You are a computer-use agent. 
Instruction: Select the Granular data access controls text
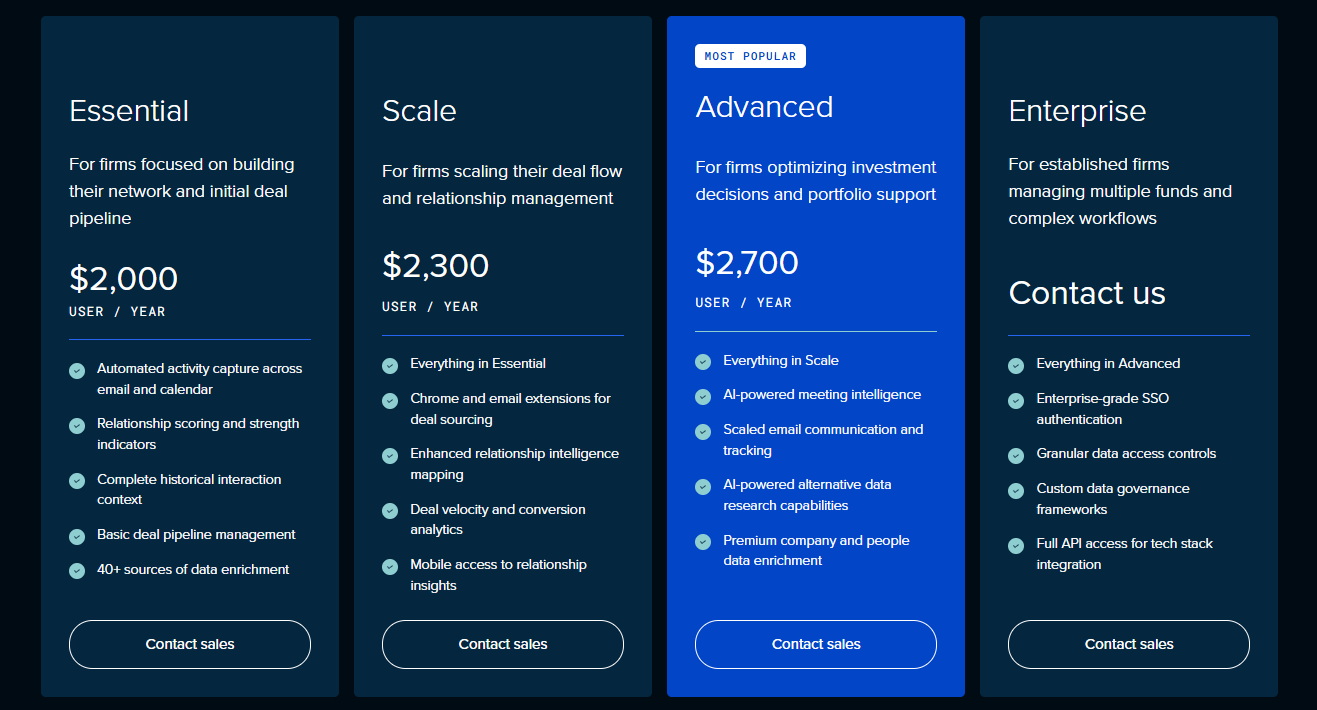(1126, 453)
